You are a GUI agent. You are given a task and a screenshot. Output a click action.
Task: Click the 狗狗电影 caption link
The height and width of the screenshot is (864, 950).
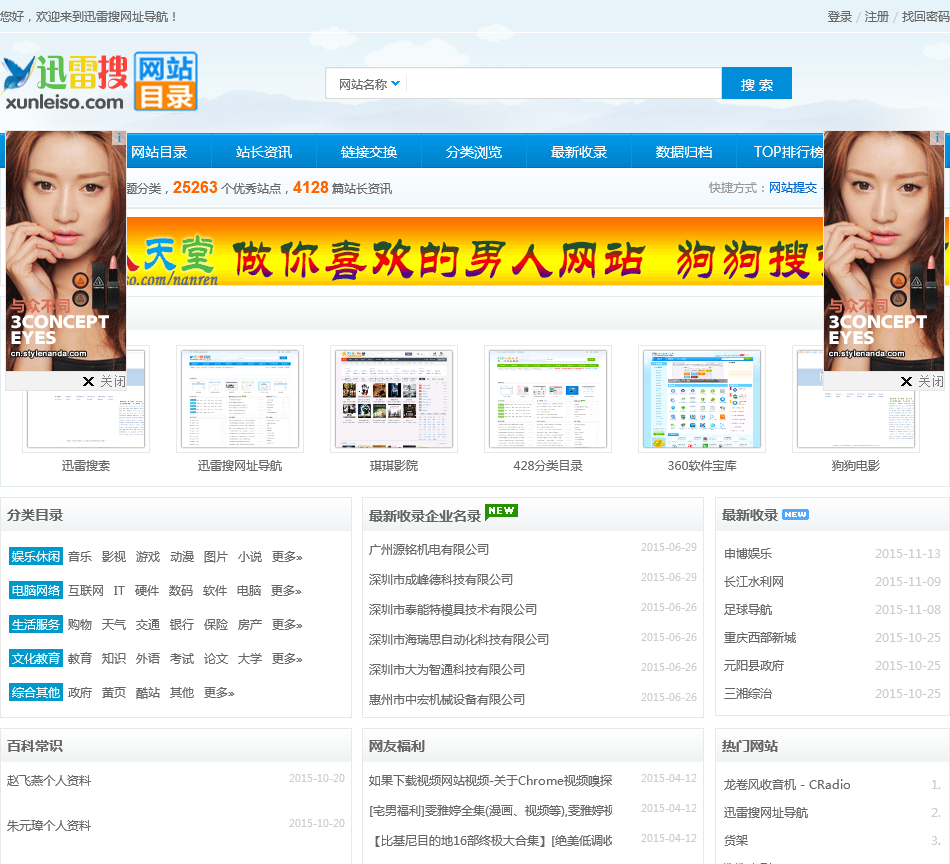click(x=855, y=465)
